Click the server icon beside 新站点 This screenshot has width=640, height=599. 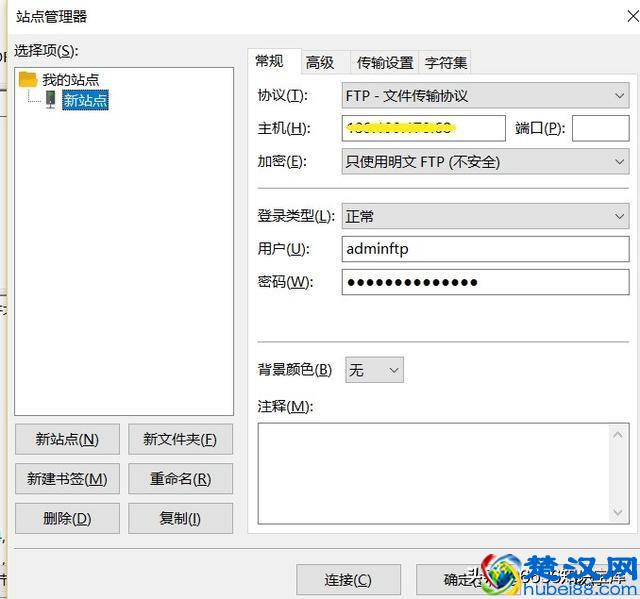click(51, 100)
